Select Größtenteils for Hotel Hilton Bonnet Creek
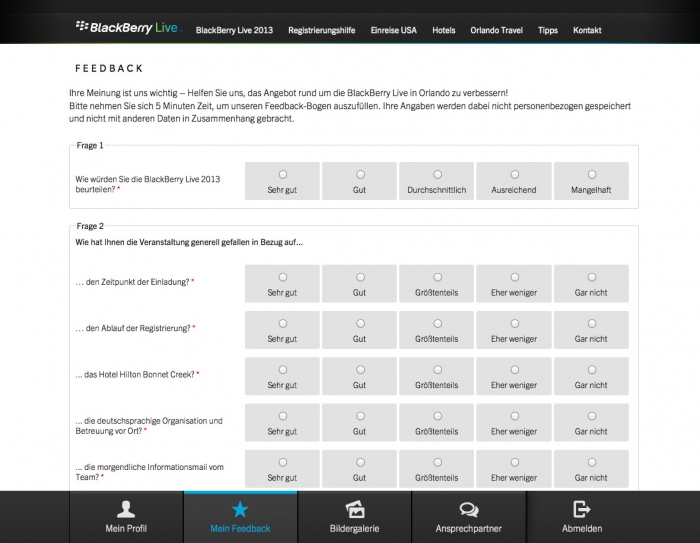The image size is (700, 543). point(438,370)
